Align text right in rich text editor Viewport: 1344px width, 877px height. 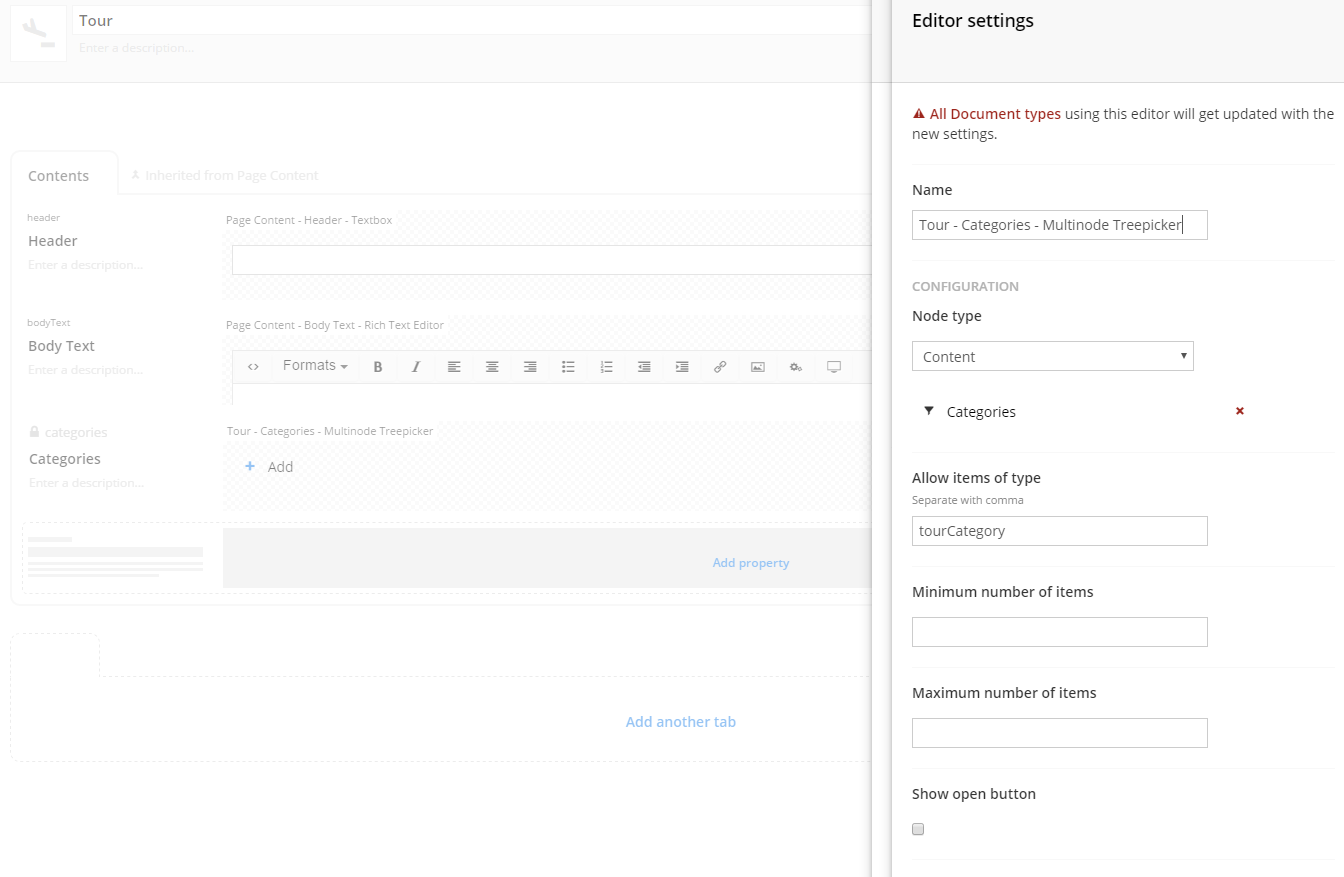[530, 367]
